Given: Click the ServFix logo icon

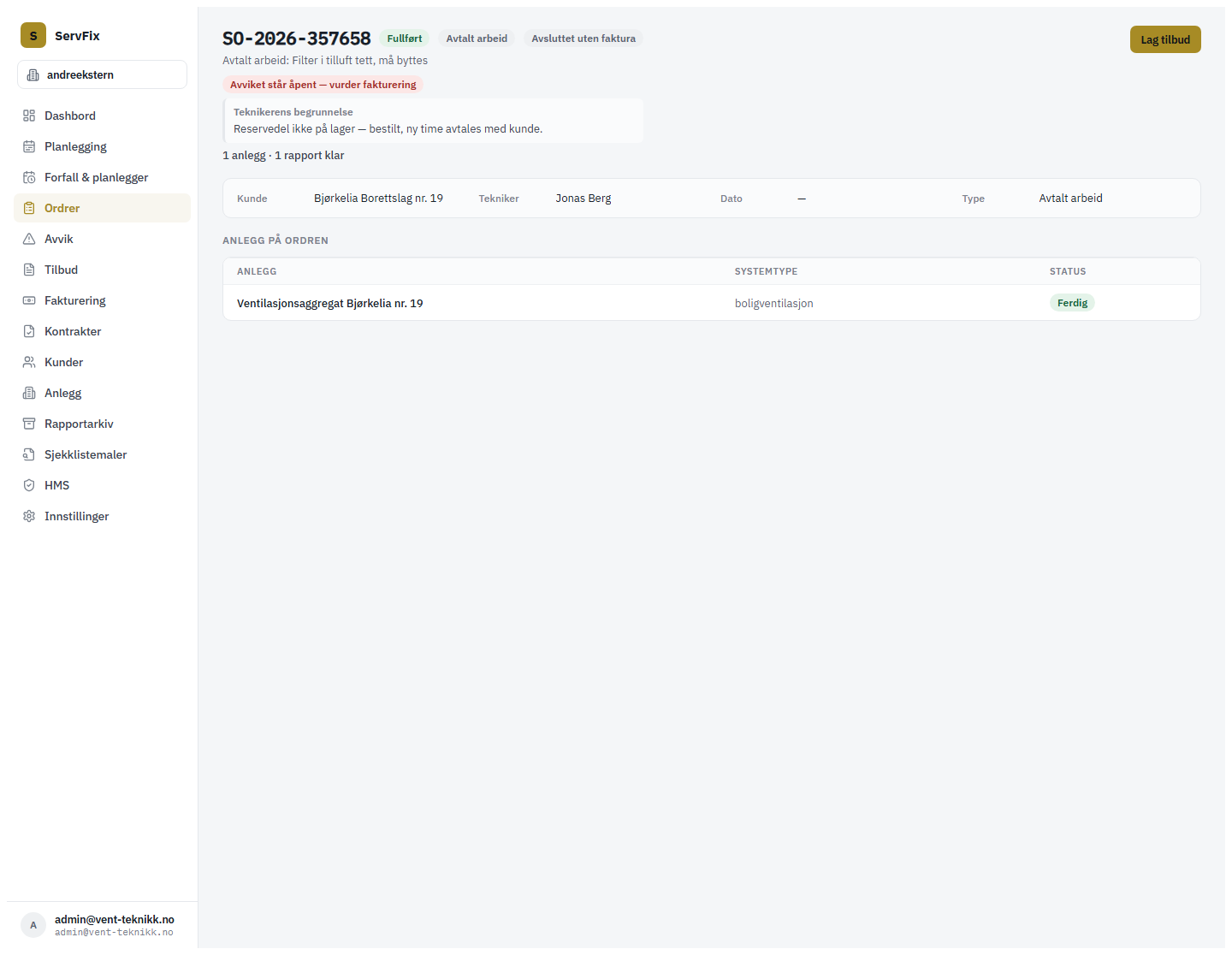Looking at the screenshot, I should [33, 35].
